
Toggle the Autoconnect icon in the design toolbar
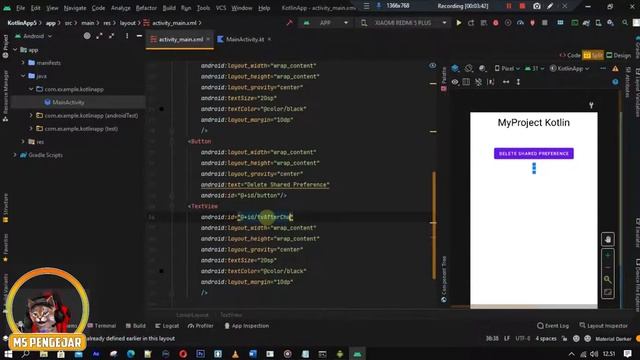478,82
